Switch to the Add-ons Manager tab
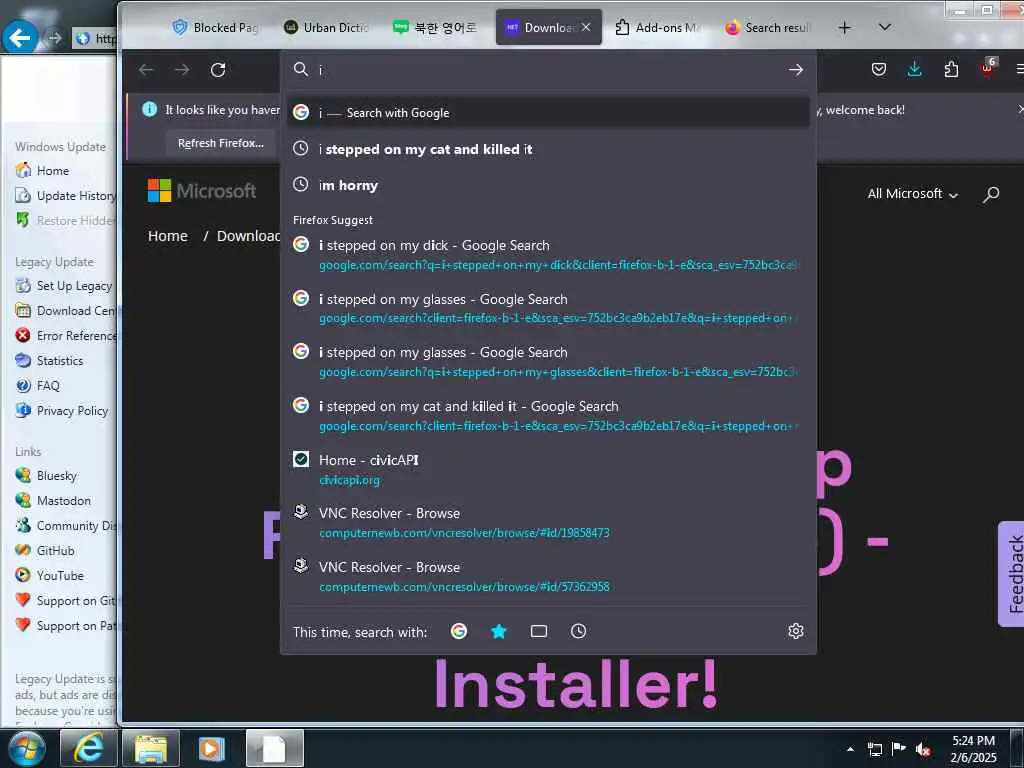Viewport: 1024px width, 768px height. click(658, 27)
